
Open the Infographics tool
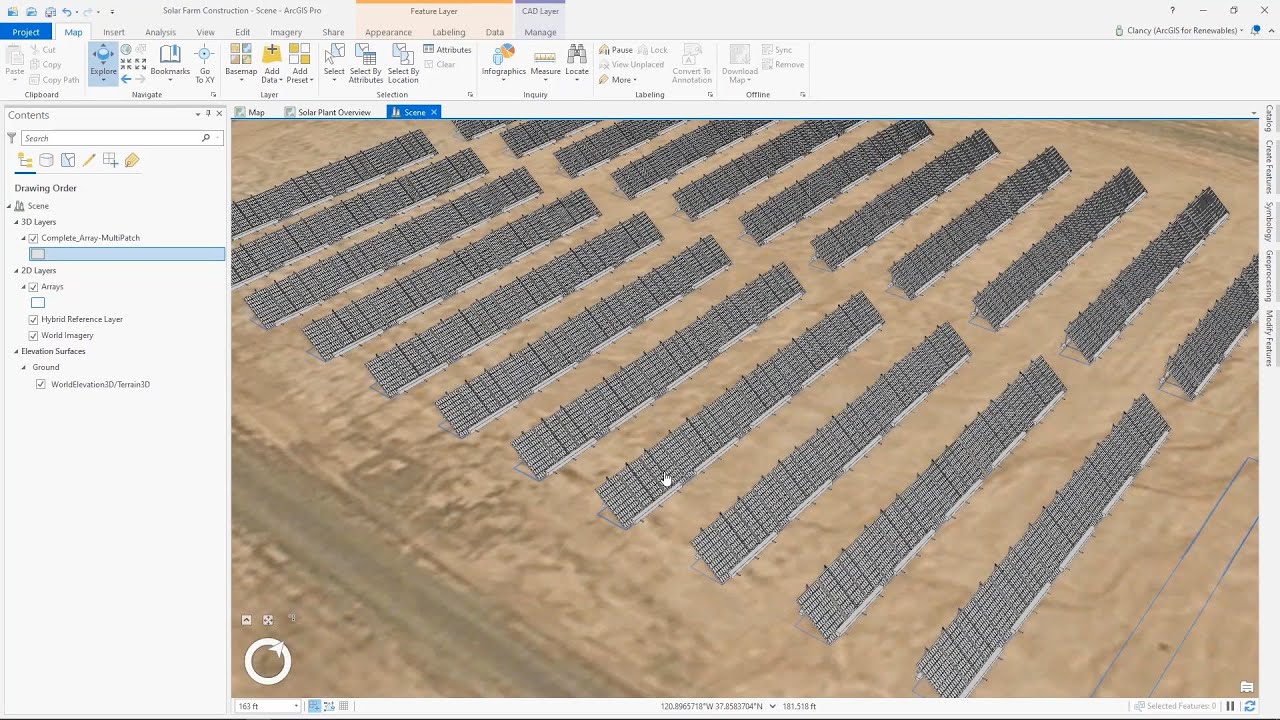tap(504, 61)
